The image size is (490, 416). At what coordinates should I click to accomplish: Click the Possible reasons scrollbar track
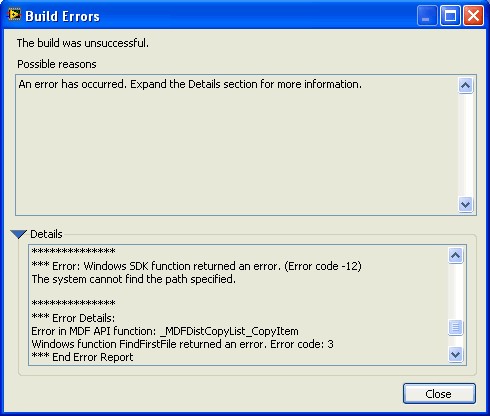[x=465, y=145]
